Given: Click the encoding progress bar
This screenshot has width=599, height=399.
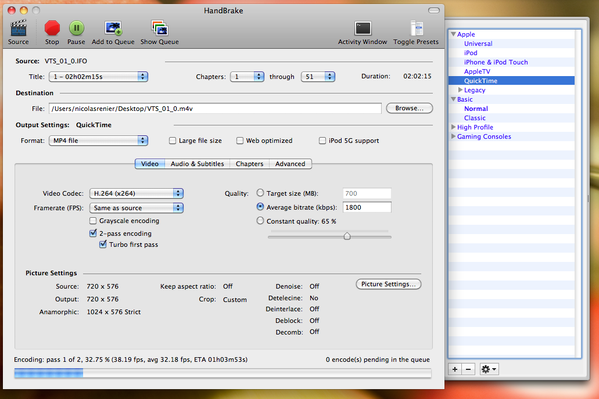Looking at the screenshot, I should pos(223,373).
